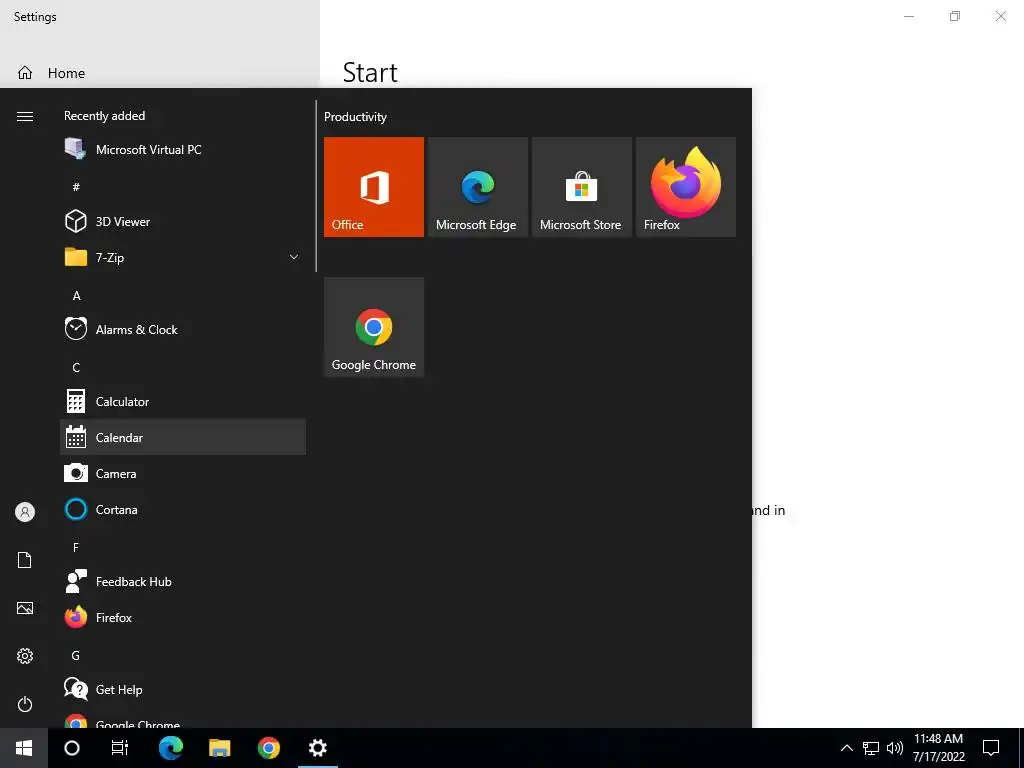1024x768 pixels.
Task: Open the volume tray icon
Action: (895, 748)
